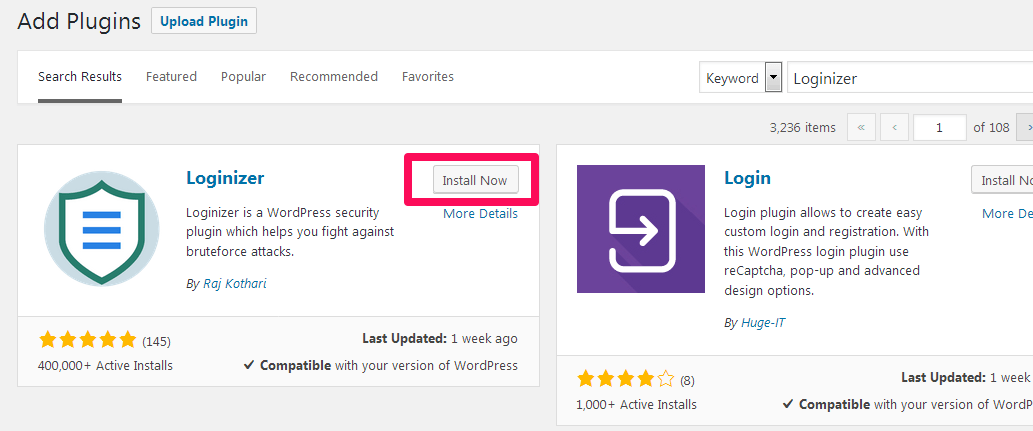Go to next page of results
This screenshot has height=431, width=1033.
click(x=1025, y=127)
